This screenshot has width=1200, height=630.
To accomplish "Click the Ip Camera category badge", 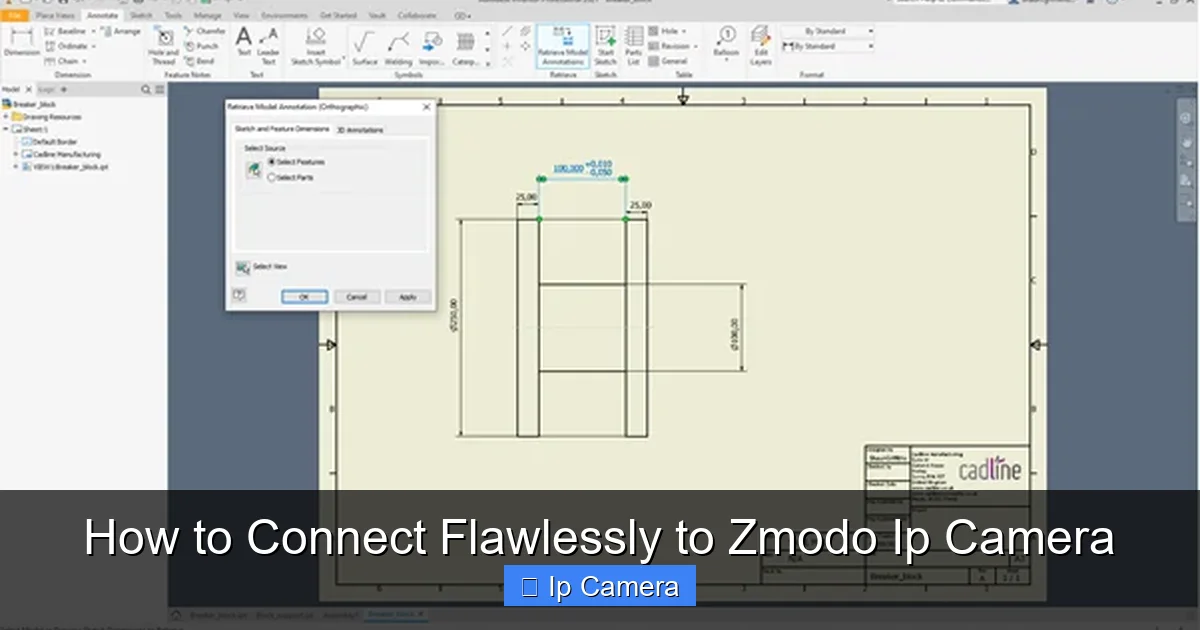I will (600, 587).
